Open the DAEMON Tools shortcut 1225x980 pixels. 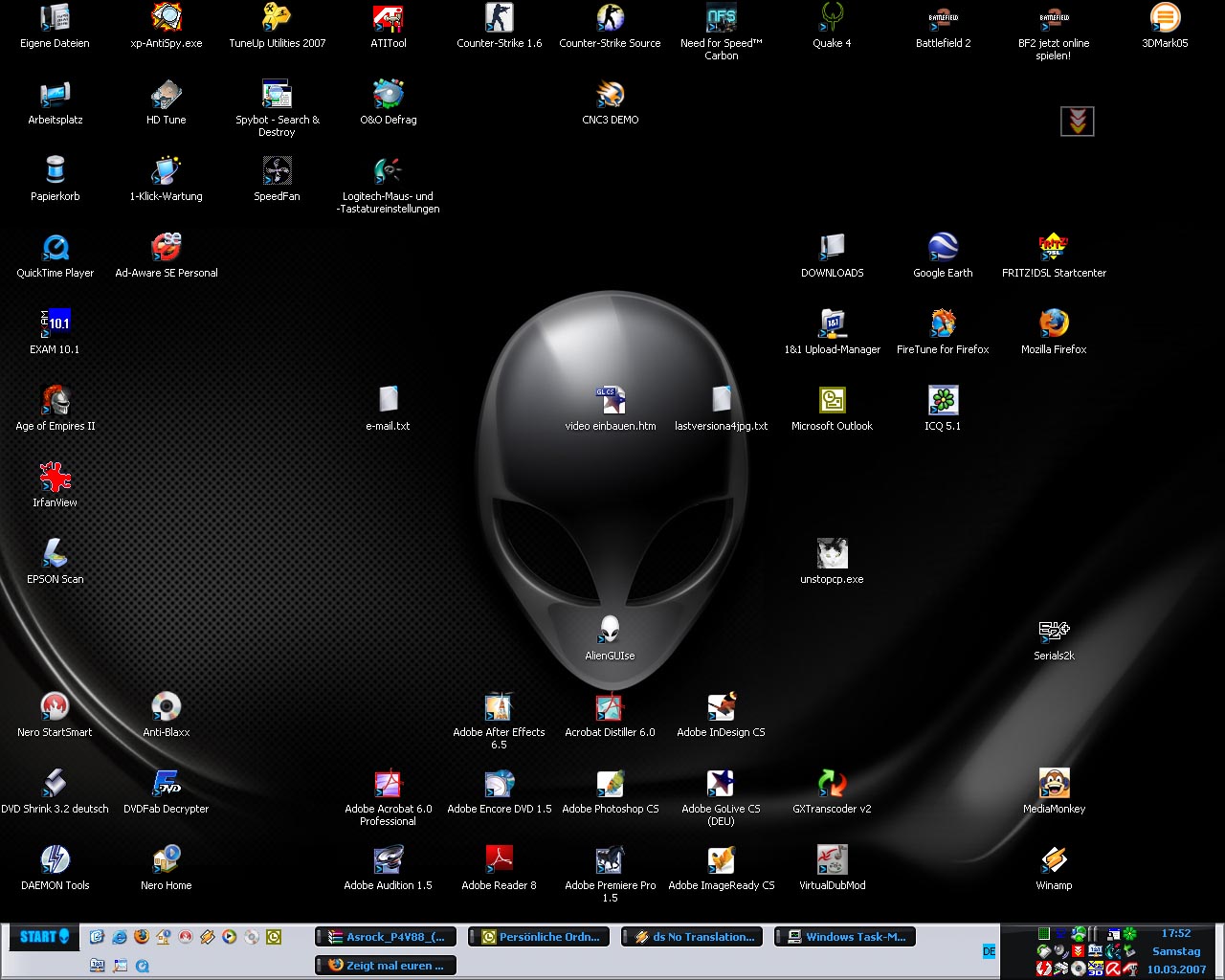pyautogui.click(x=55, y=869)
